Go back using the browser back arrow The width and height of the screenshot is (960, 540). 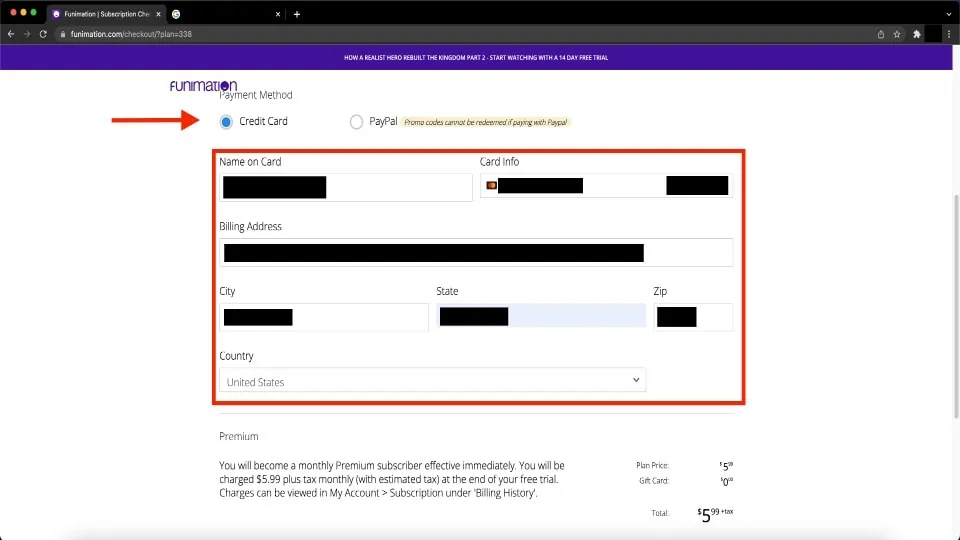pyautogui.click(x=11, y=34)
